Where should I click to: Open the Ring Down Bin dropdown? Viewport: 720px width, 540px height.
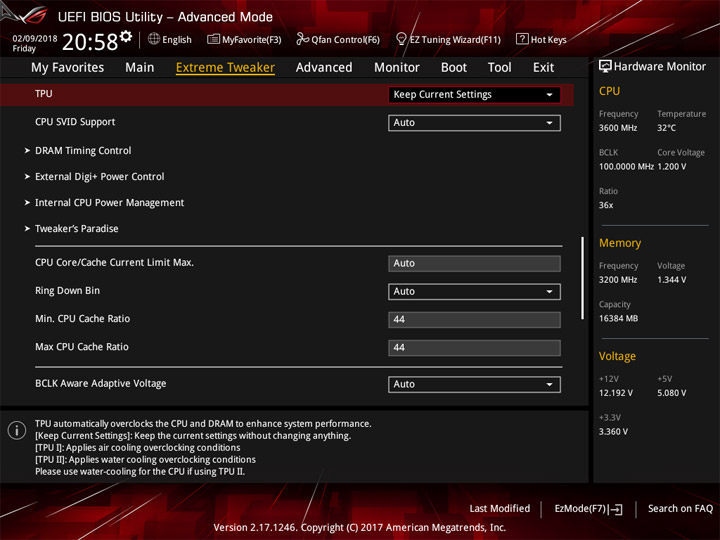[x=474, y=292]
